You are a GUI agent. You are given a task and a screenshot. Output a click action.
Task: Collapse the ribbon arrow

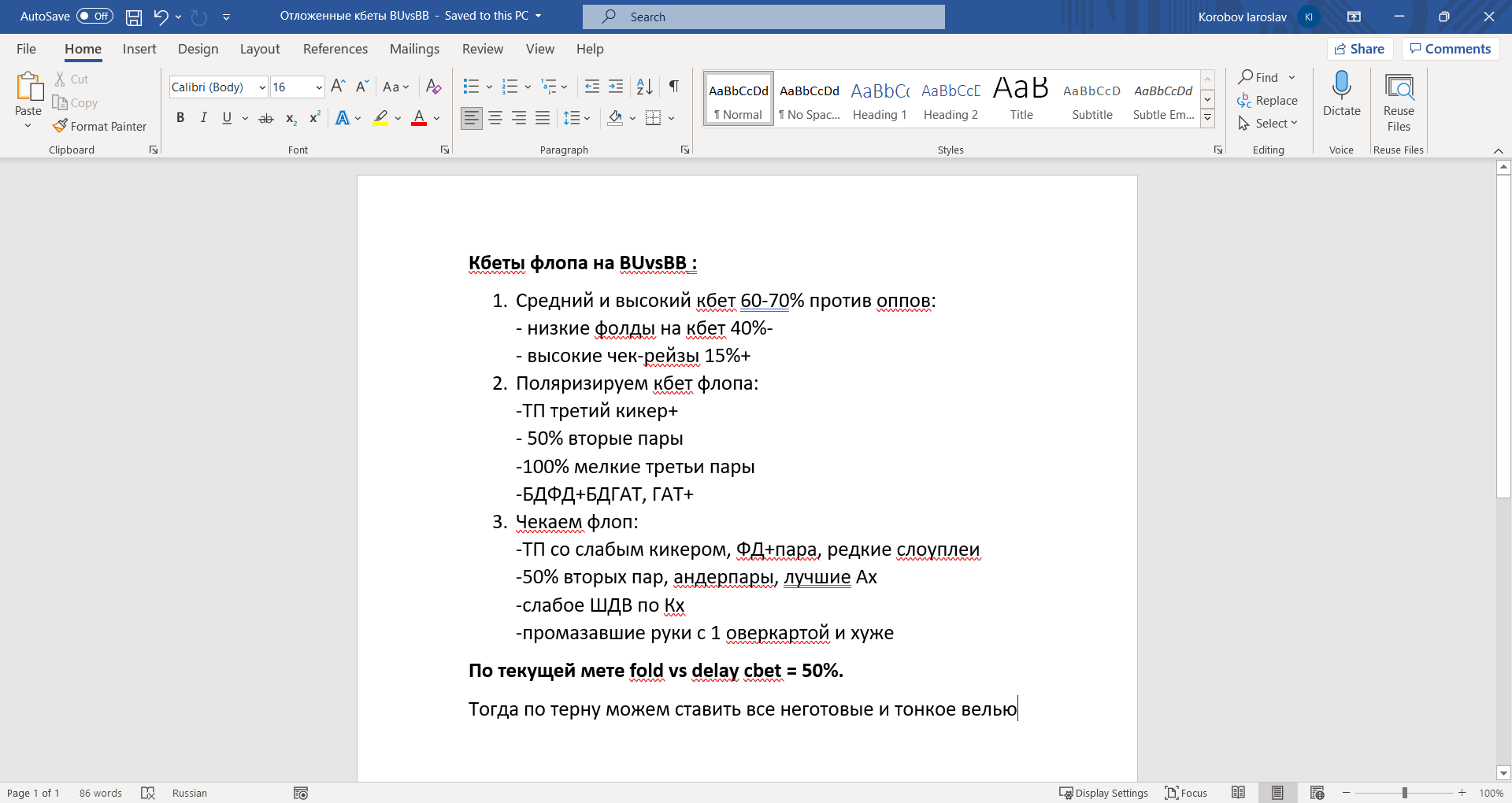[1498, 150]
